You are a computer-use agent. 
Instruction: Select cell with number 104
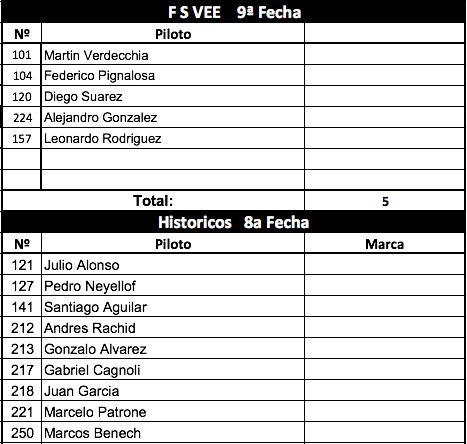tap(22, 76)
